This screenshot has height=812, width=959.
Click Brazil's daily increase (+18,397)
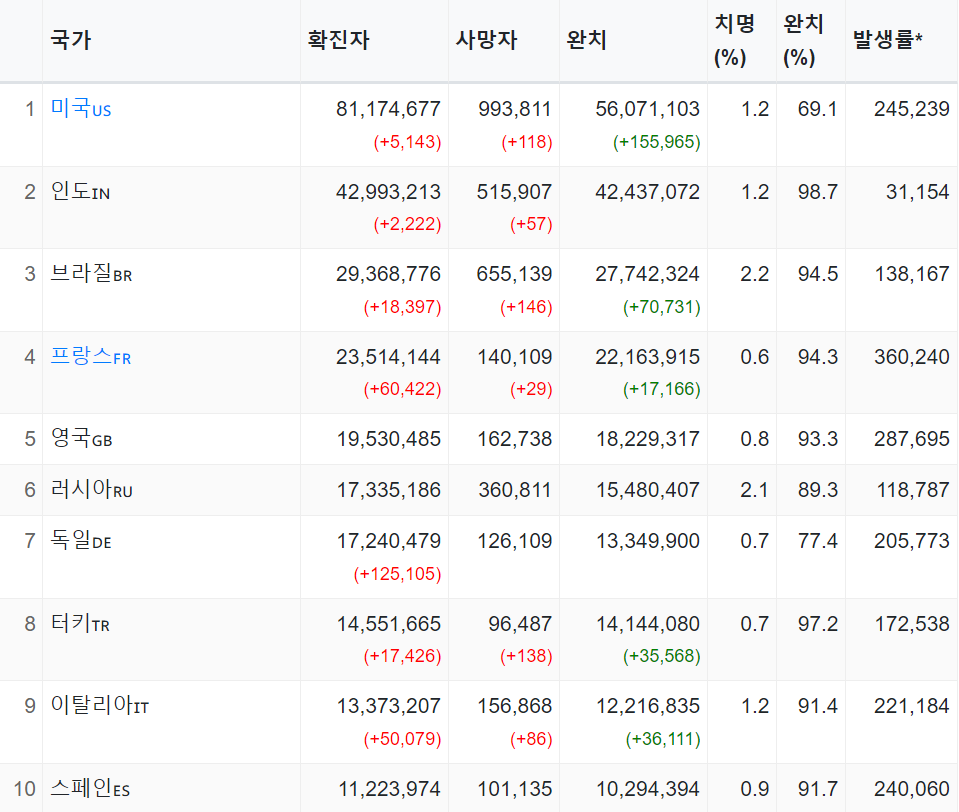402,307
